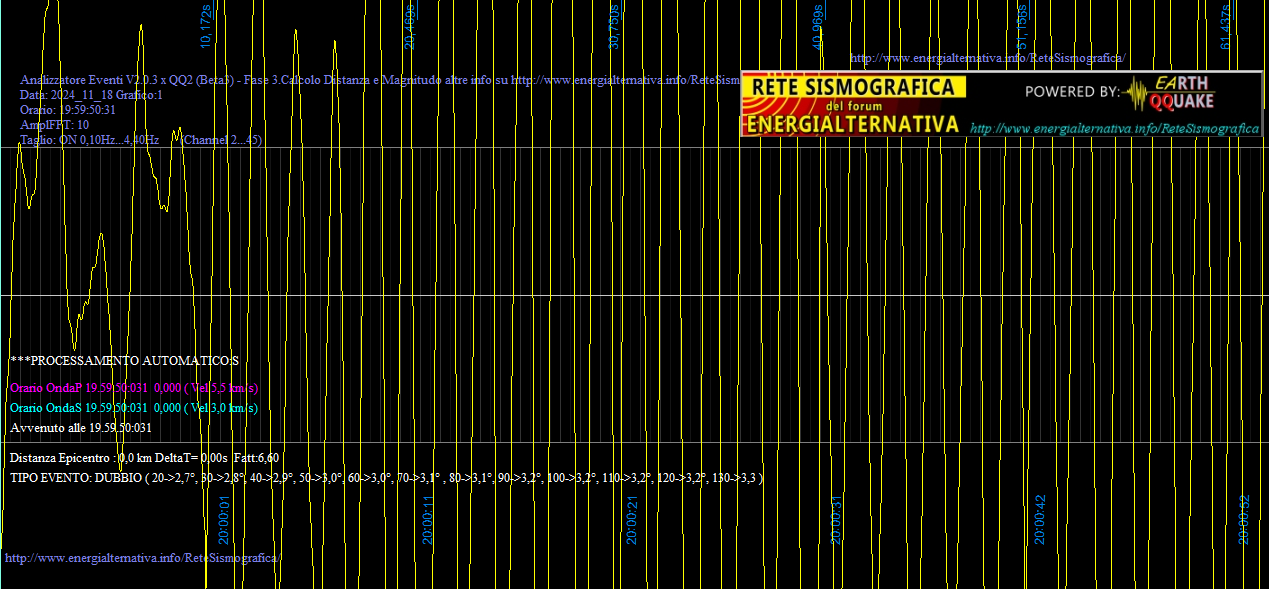Open the energialternativa link in the bottom-left corner

(143, 557)
